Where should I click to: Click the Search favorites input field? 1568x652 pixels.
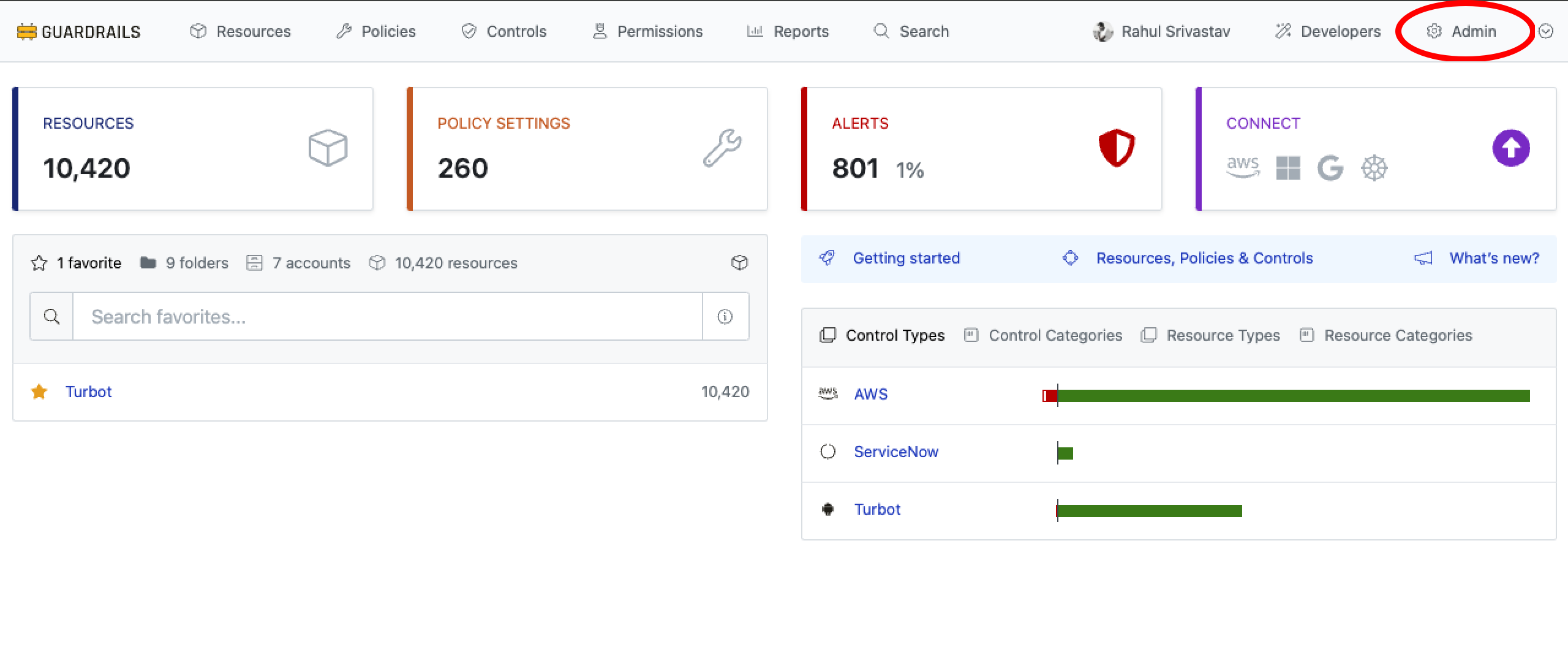coord(387,317)
